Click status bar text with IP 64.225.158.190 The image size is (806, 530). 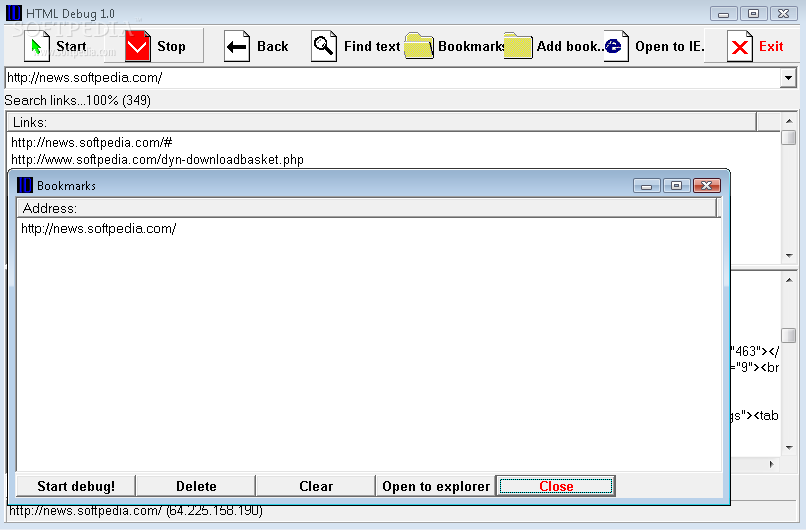click(136, 510)
